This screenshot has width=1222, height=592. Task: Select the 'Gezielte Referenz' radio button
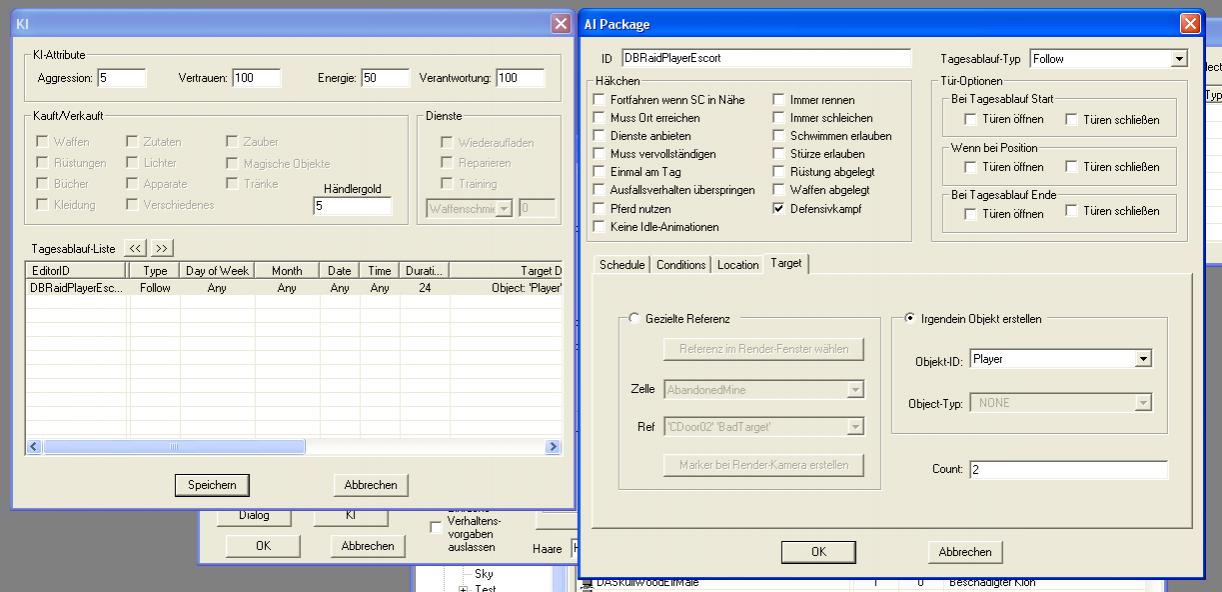coord(634,319)
